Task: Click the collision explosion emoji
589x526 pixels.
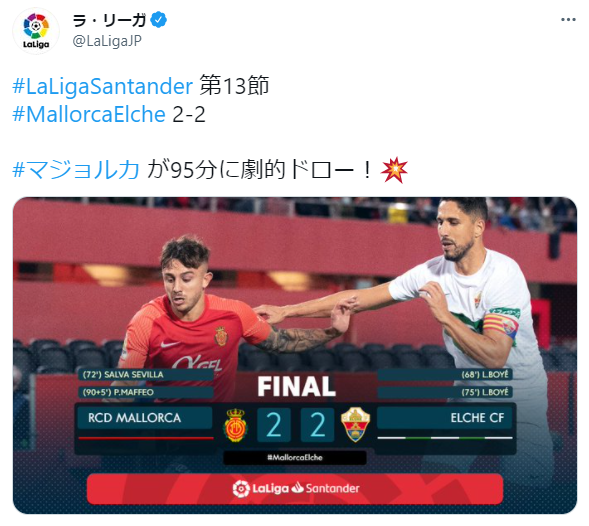Action: 394,170
